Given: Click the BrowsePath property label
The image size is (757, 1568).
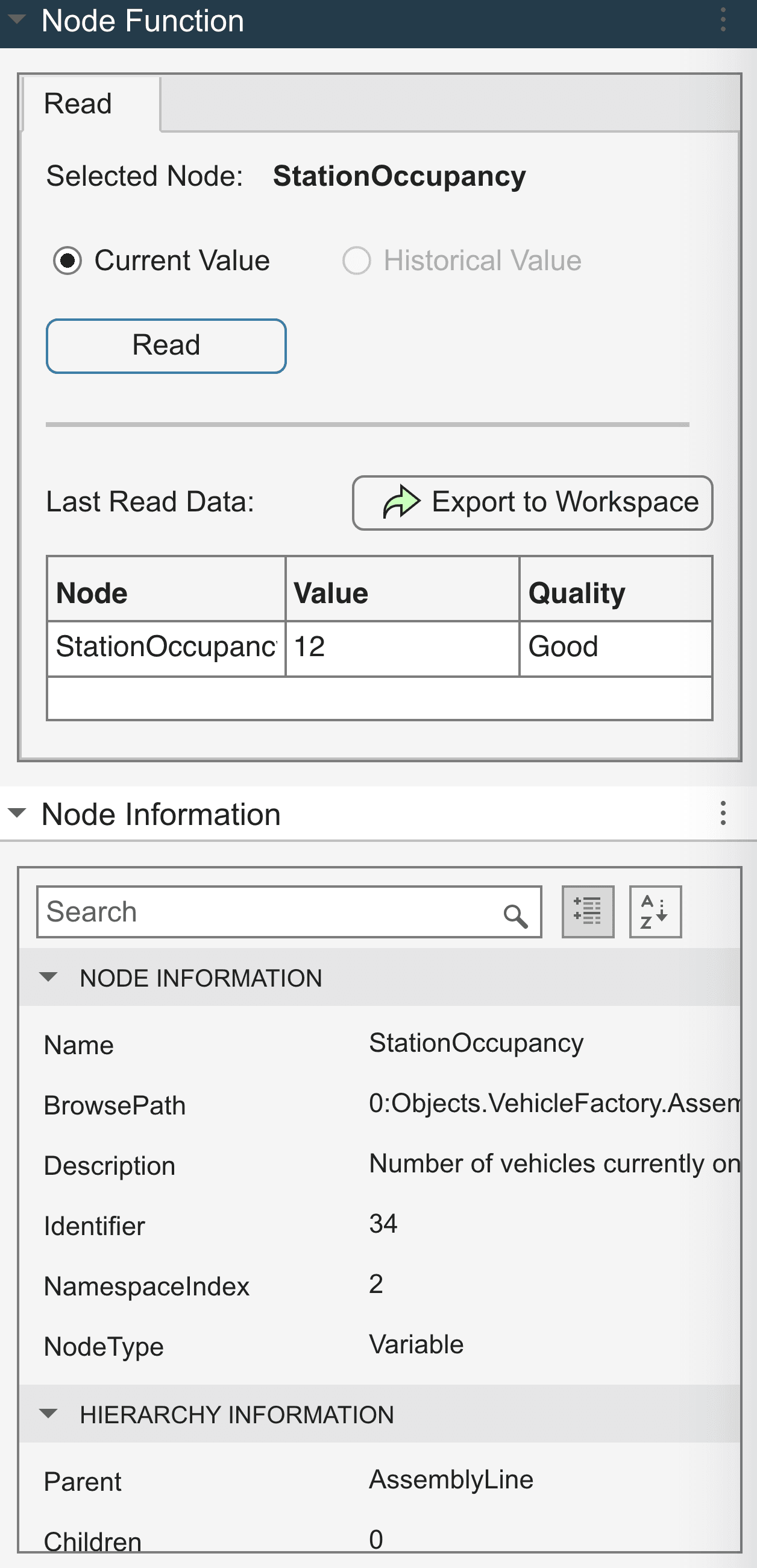Looking at the screenshot, I should pyautogui.click(x=115, y=1106).
